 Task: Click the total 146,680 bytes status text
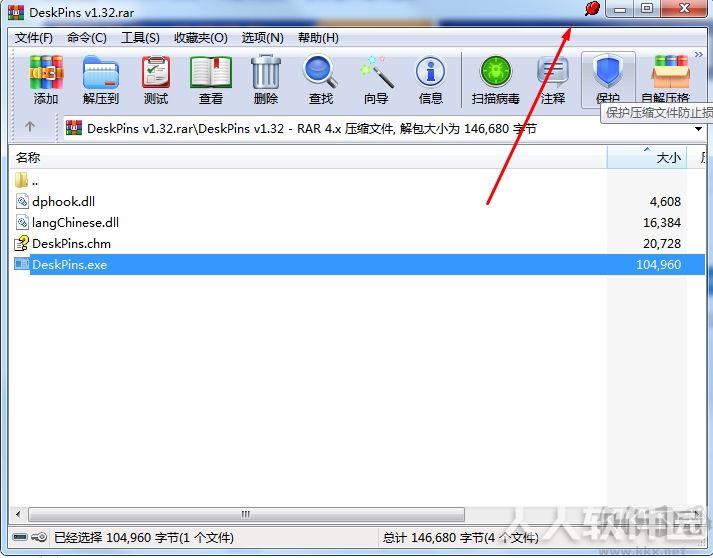click(x=460, y=538)
